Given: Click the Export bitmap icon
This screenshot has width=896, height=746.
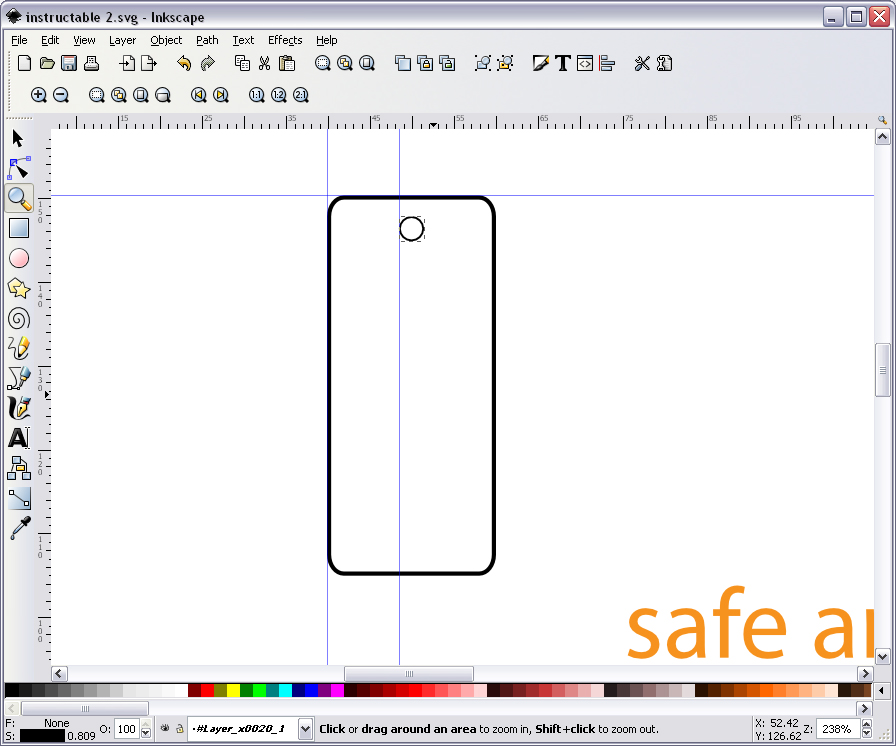Looking at the screenshot, I should [x=149, y=63].
